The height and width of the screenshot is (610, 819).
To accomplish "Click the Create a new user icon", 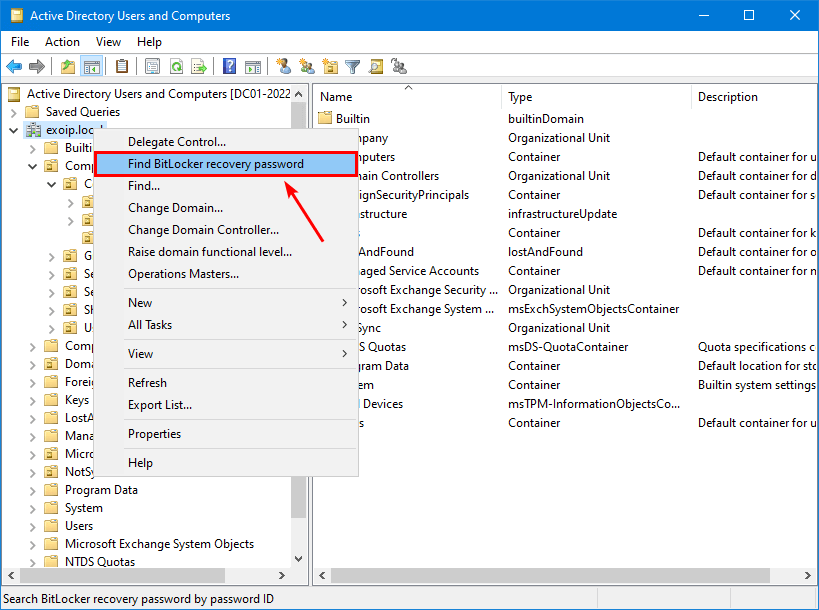I will 283,66.
